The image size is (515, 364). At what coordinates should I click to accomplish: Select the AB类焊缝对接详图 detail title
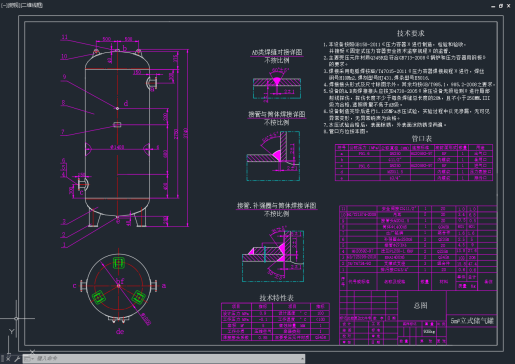click(277, 52)
